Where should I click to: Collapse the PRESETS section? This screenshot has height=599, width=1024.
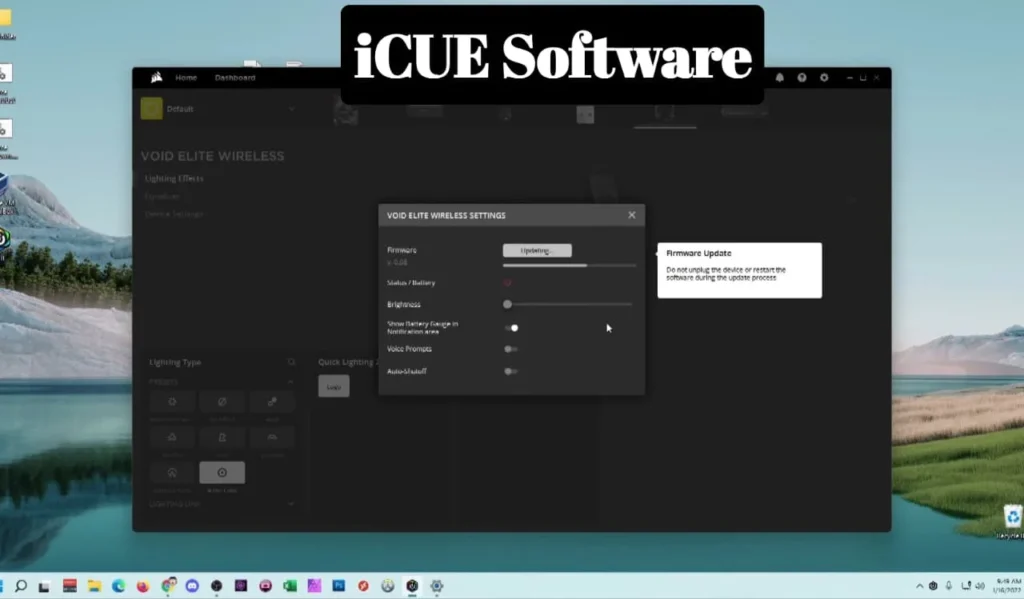tap(291, 380)
